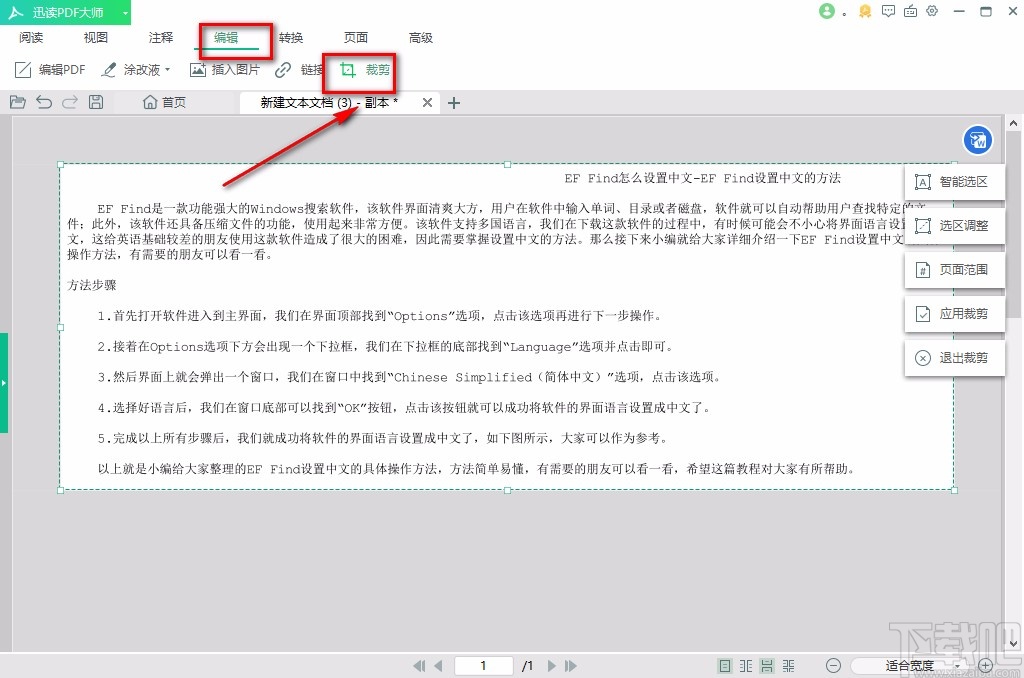Click the 插入图片 tool
1024x678 pixels.
[225, 69]
